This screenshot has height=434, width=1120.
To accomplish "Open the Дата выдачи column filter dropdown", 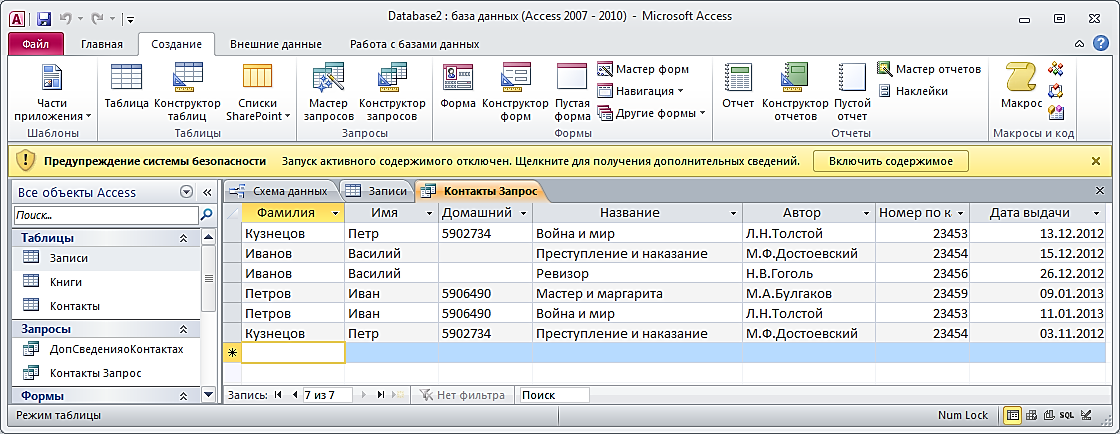I will [1096, 213].
